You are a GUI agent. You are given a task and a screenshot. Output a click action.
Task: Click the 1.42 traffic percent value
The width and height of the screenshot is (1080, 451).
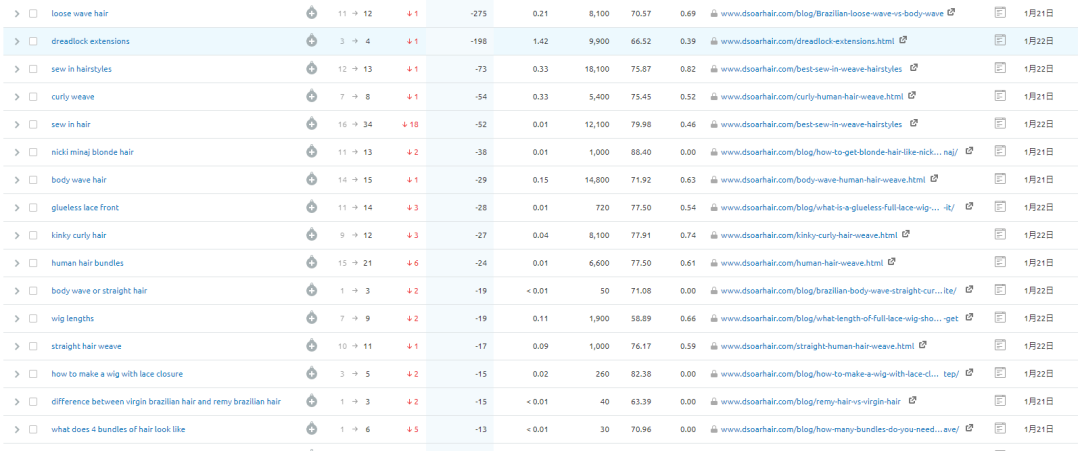(x=541, y=41)
